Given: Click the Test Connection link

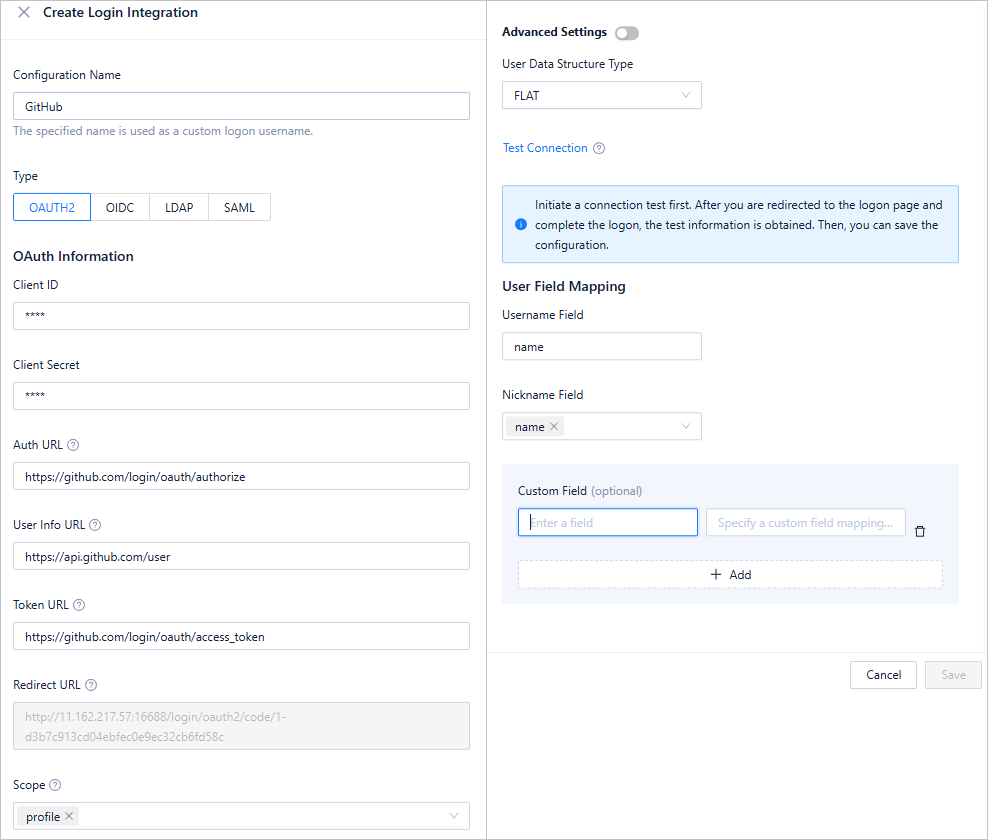Looking at the screenshot, I should coord(545,148).
